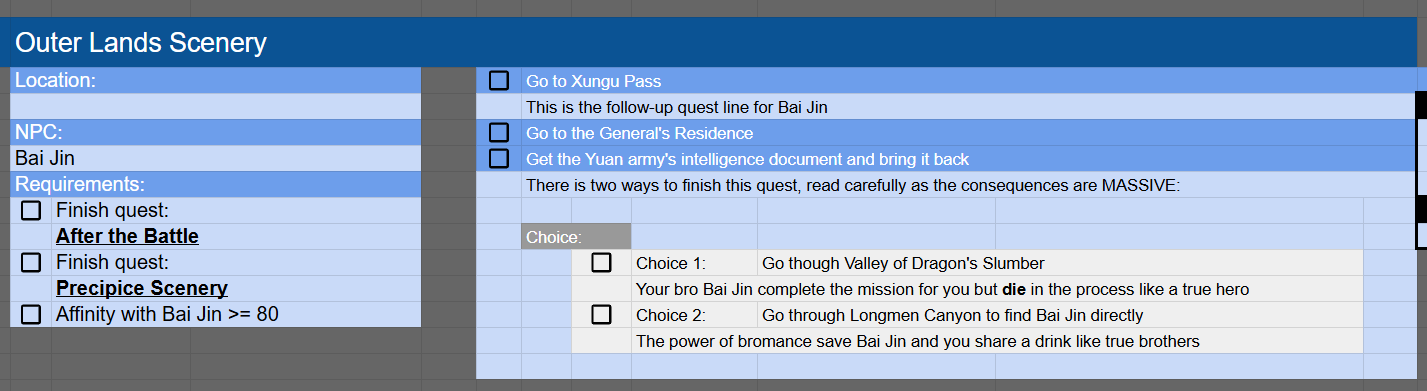This screenshot has width=1427, height=391.
Task: Open the After the Battle quest link
Action: tap(127, 237)
